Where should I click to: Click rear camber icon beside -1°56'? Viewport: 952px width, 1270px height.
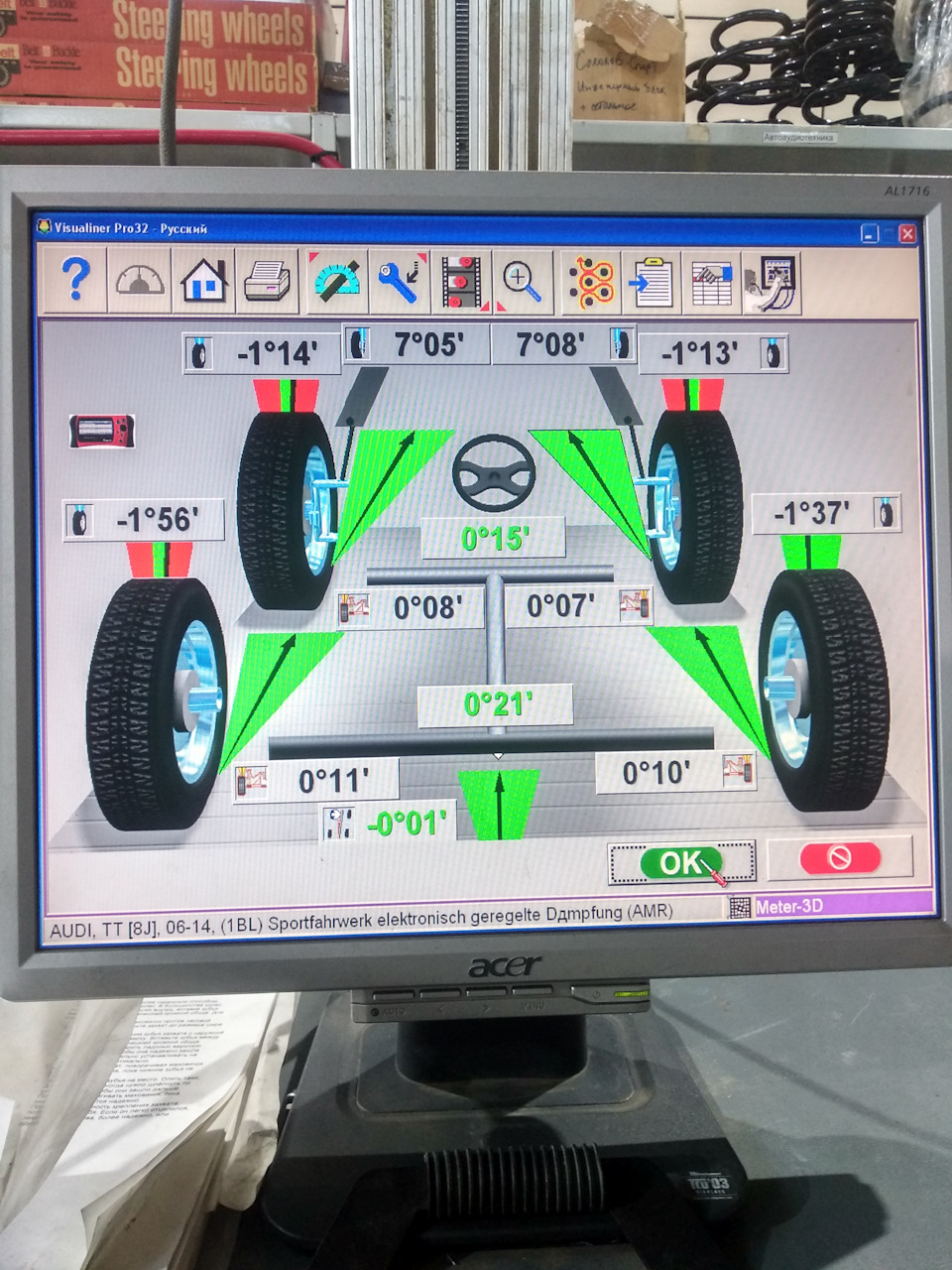(x=79, y=520)
